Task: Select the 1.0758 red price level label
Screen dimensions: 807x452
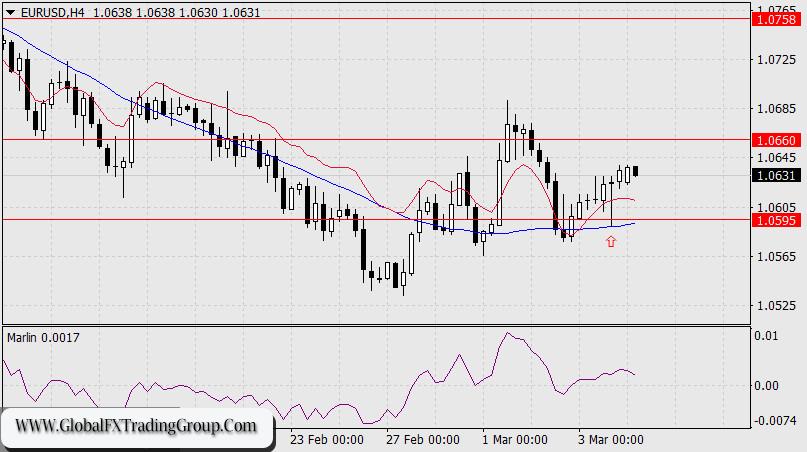Action: 777,20
